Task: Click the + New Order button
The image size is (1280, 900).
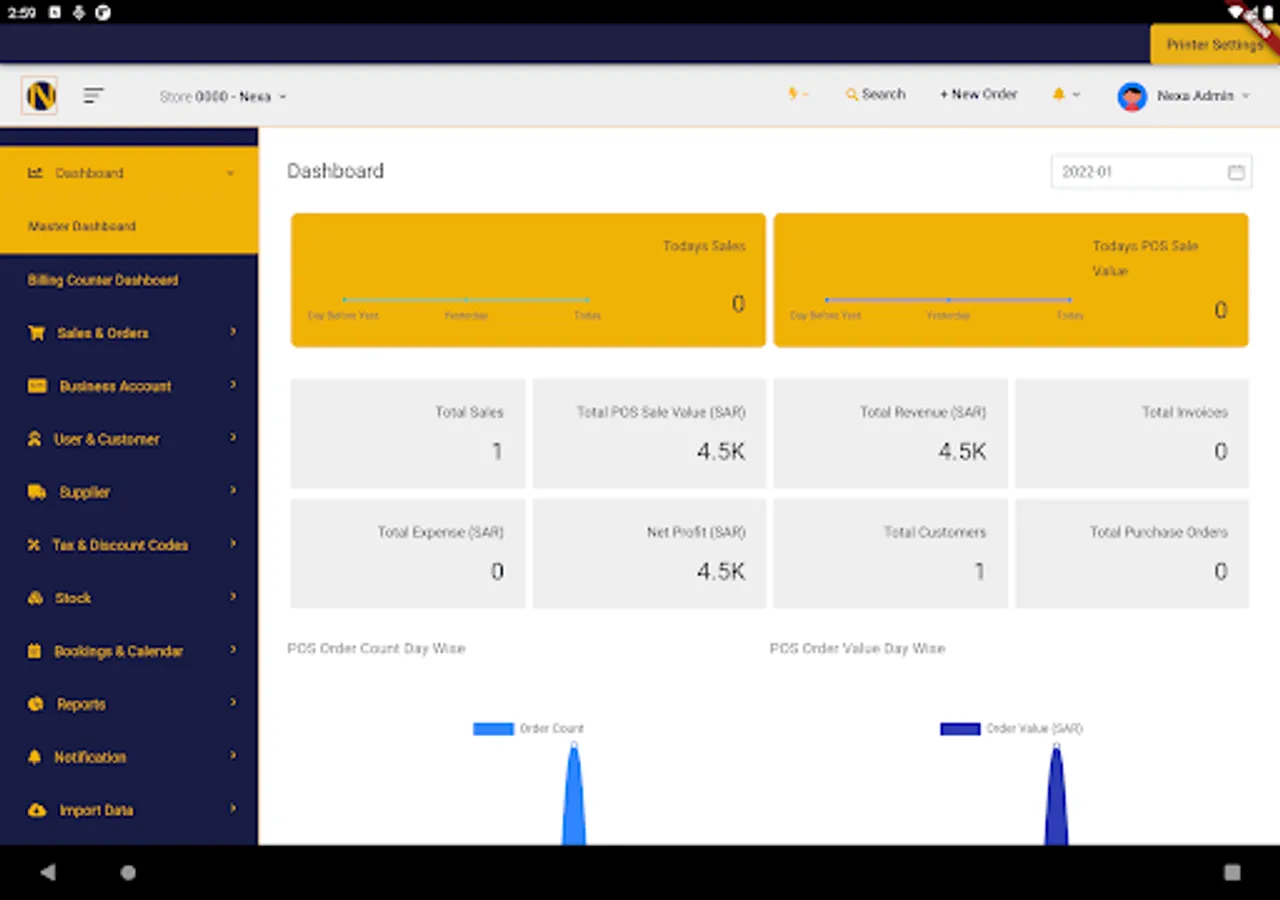Action: pyautogui.click(x=978, y=94)
